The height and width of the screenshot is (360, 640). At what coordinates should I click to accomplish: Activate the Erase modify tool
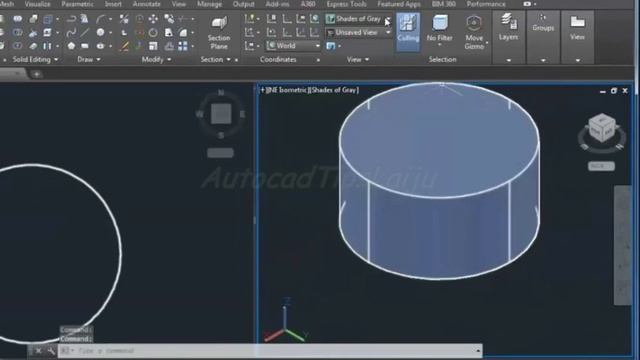tap(124, 46)
